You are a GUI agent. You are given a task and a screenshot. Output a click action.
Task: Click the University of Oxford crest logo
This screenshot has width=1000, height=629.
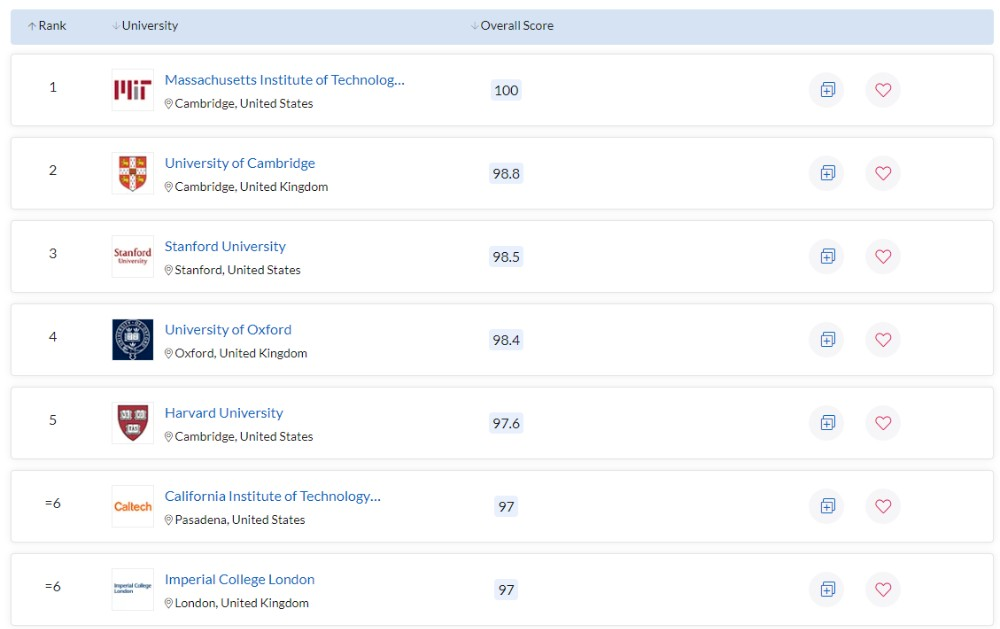[133, 339]
